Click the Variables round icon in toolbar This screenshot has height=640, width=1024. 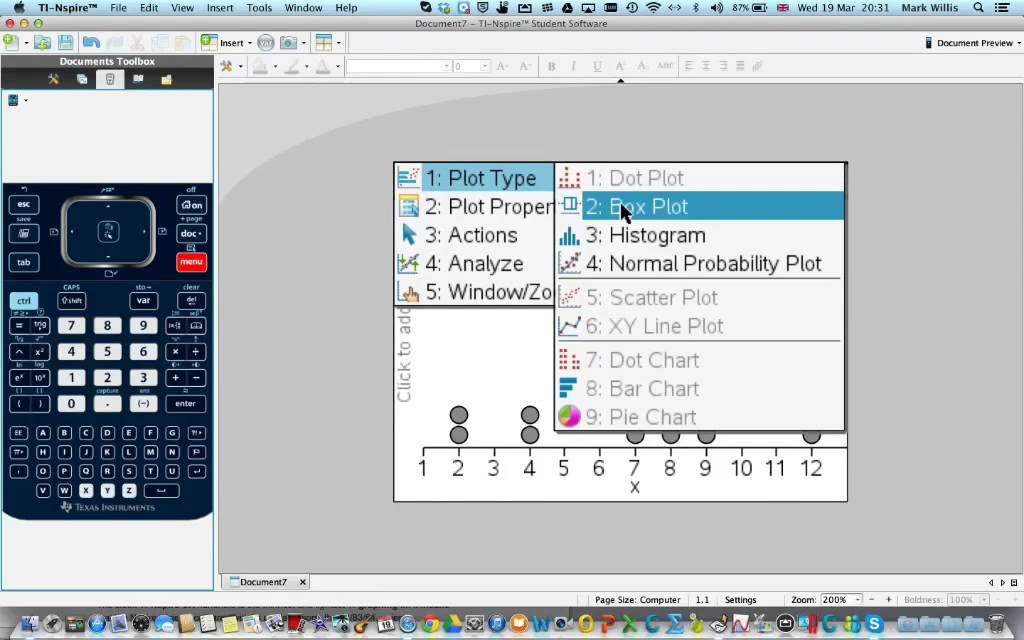click(x=265, y=43)
